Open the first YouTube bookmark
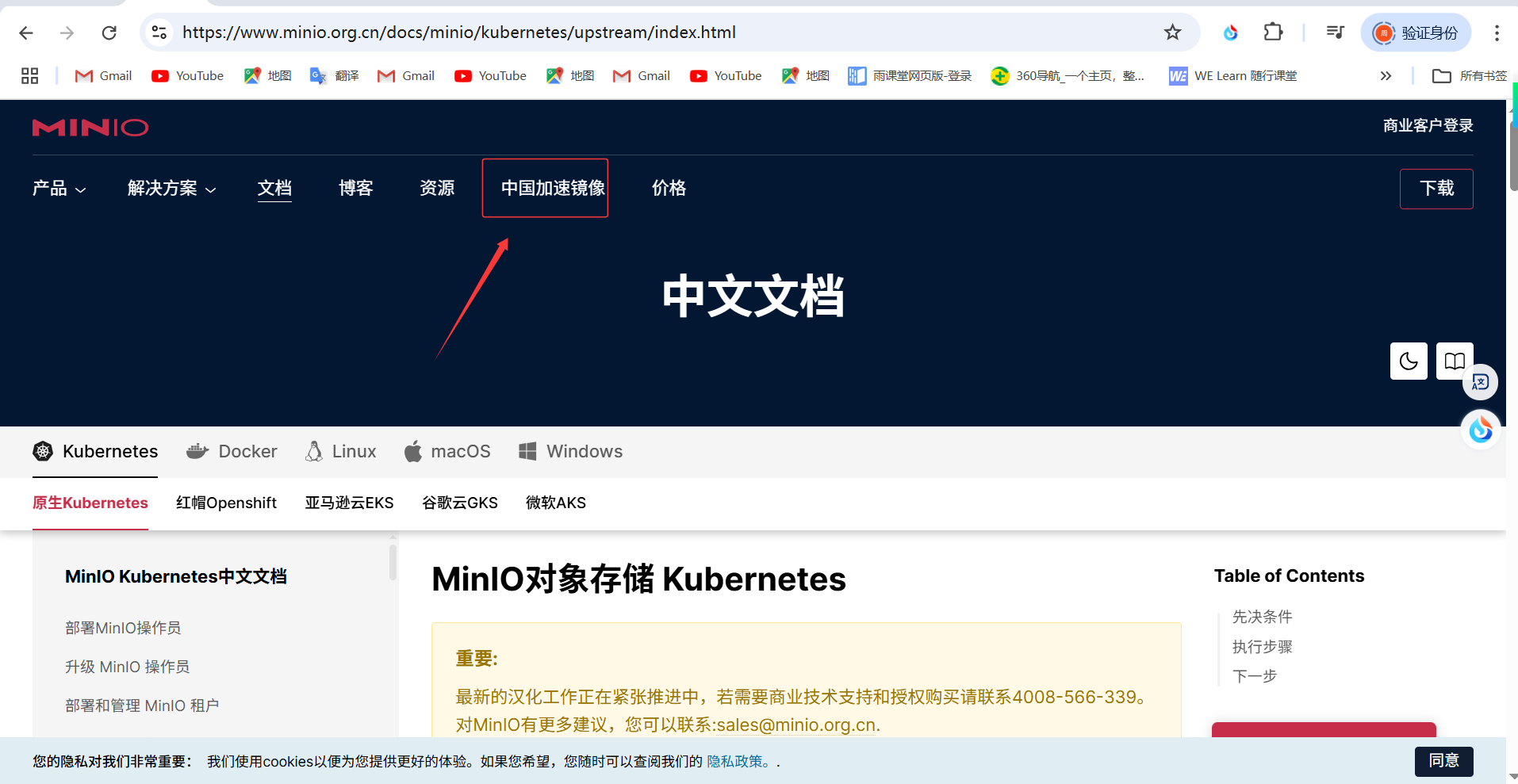 188,76
